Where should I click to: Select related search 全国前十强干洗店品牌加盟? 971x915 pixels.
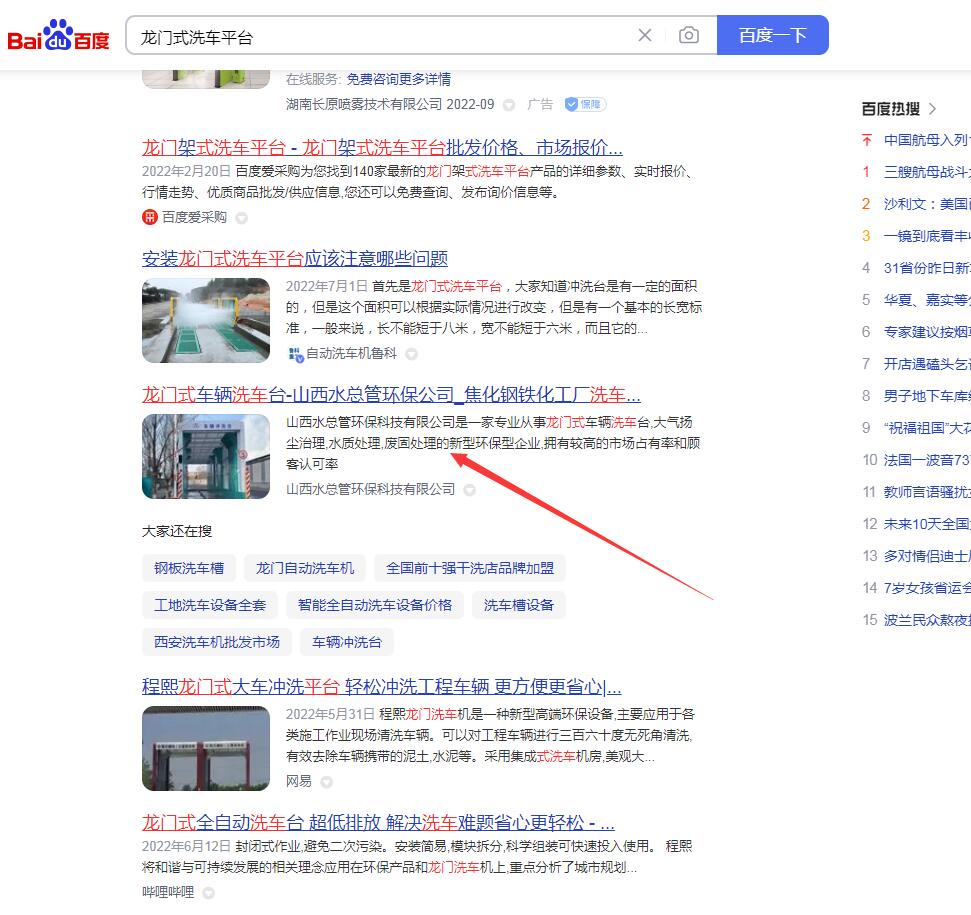coord(469,568)
